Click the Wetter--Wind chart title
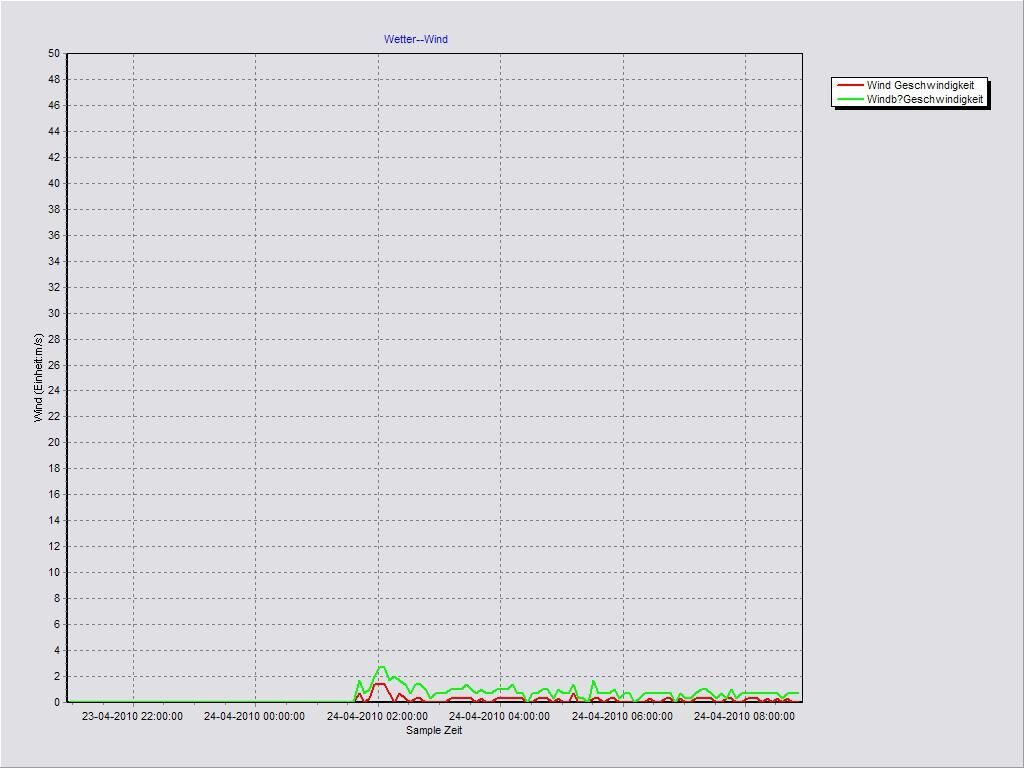Screen dimensions: 1024x768 click(x=416, y=40)
